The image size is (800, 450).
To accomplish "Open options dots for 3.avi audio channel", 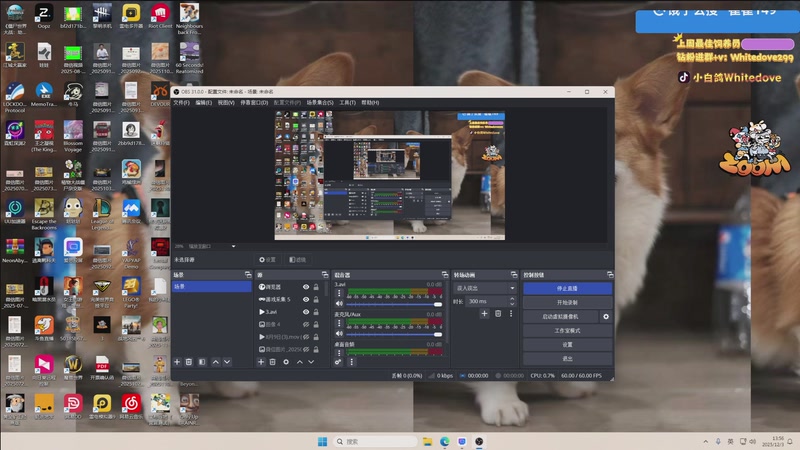I will 339,293.
